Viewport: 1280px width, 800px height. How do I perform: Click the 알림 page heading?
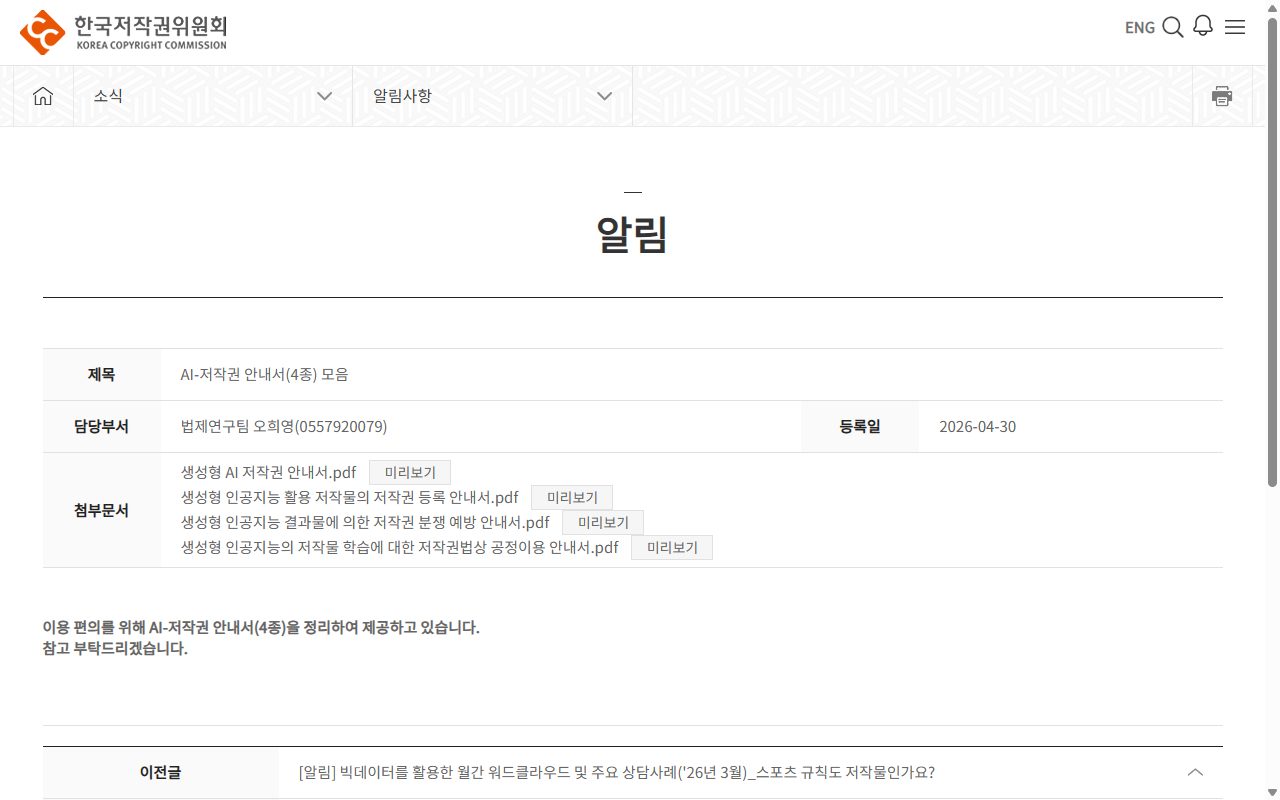point(632,235)
